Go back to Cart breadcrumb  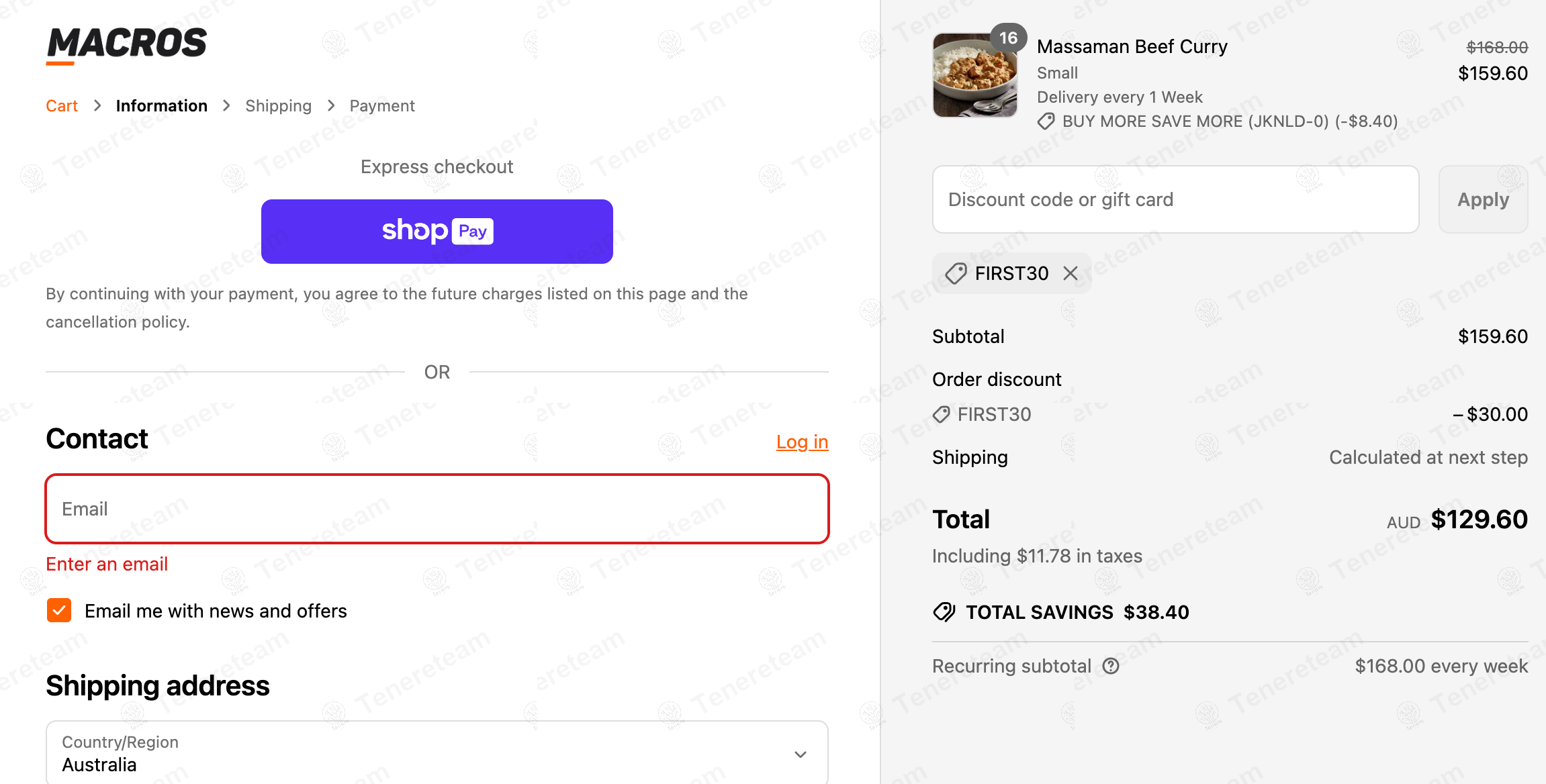click(62, 106)
